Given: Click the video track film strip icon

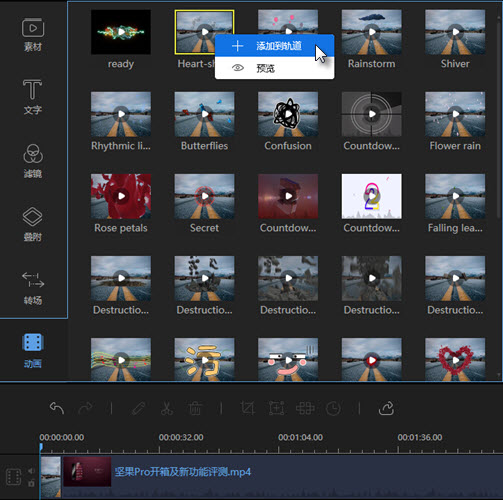Looking at the screenshot, I should pos(14,477).
